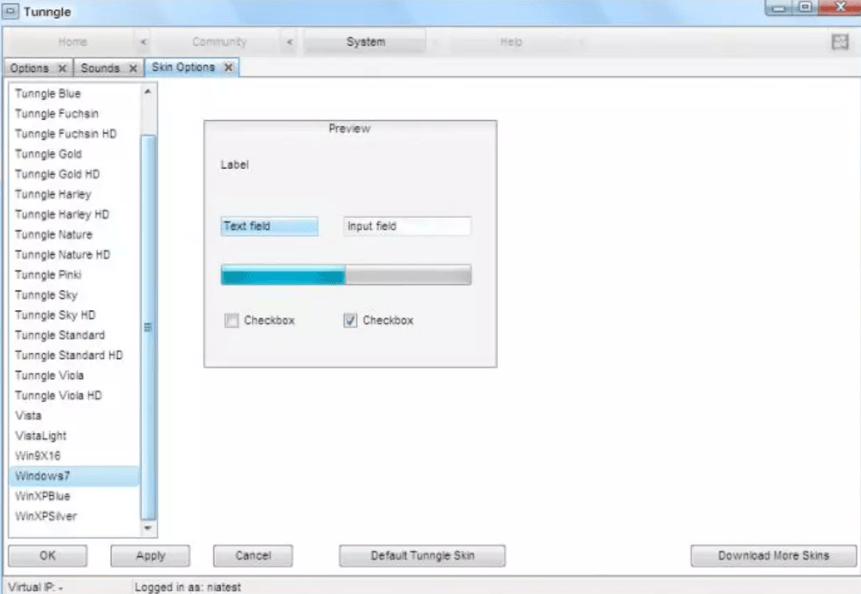
Task: Click the Virtual IP status bar entry
Action: click(35, 587)
